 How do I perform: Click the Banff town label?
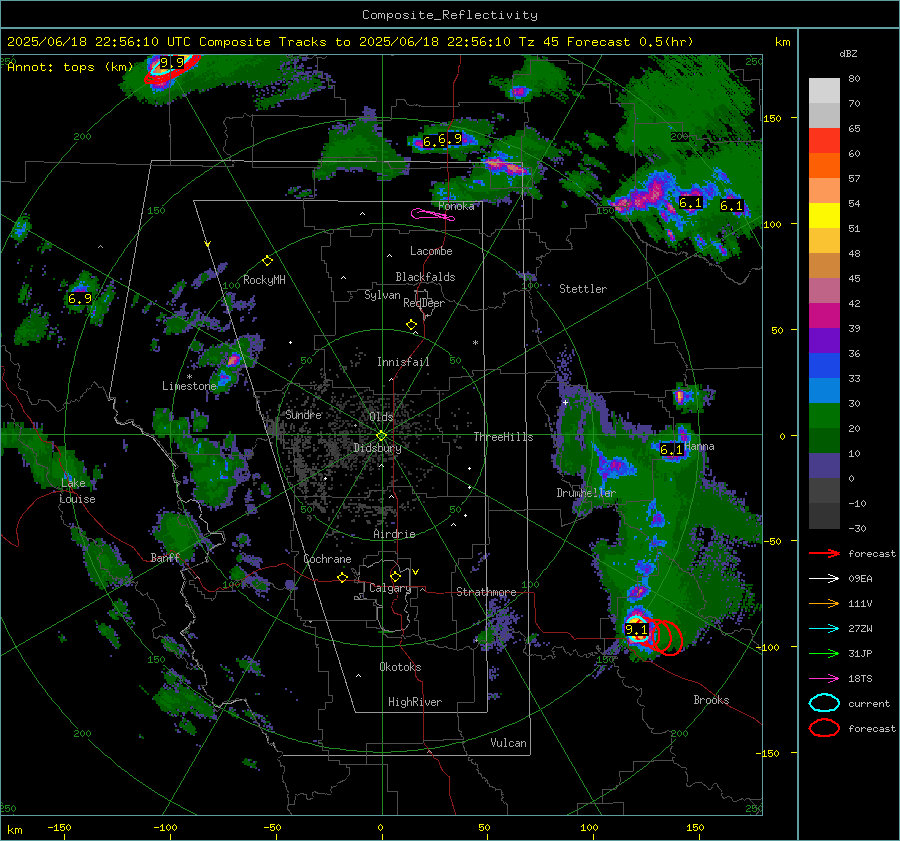pos(165,557)
